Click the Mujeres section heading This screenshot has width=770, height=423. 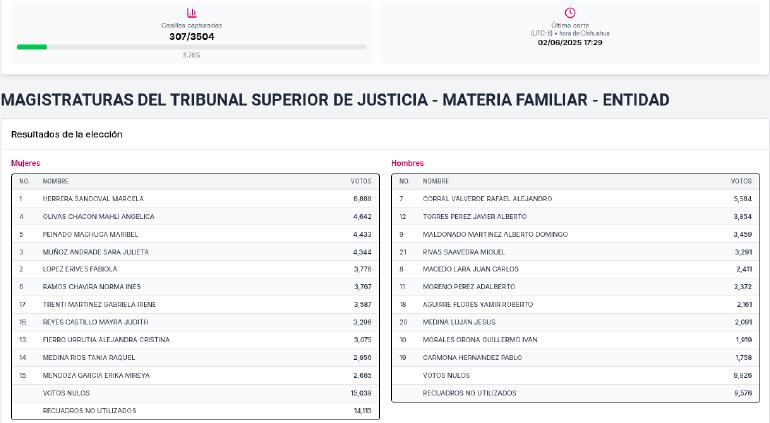pos(26,163)
